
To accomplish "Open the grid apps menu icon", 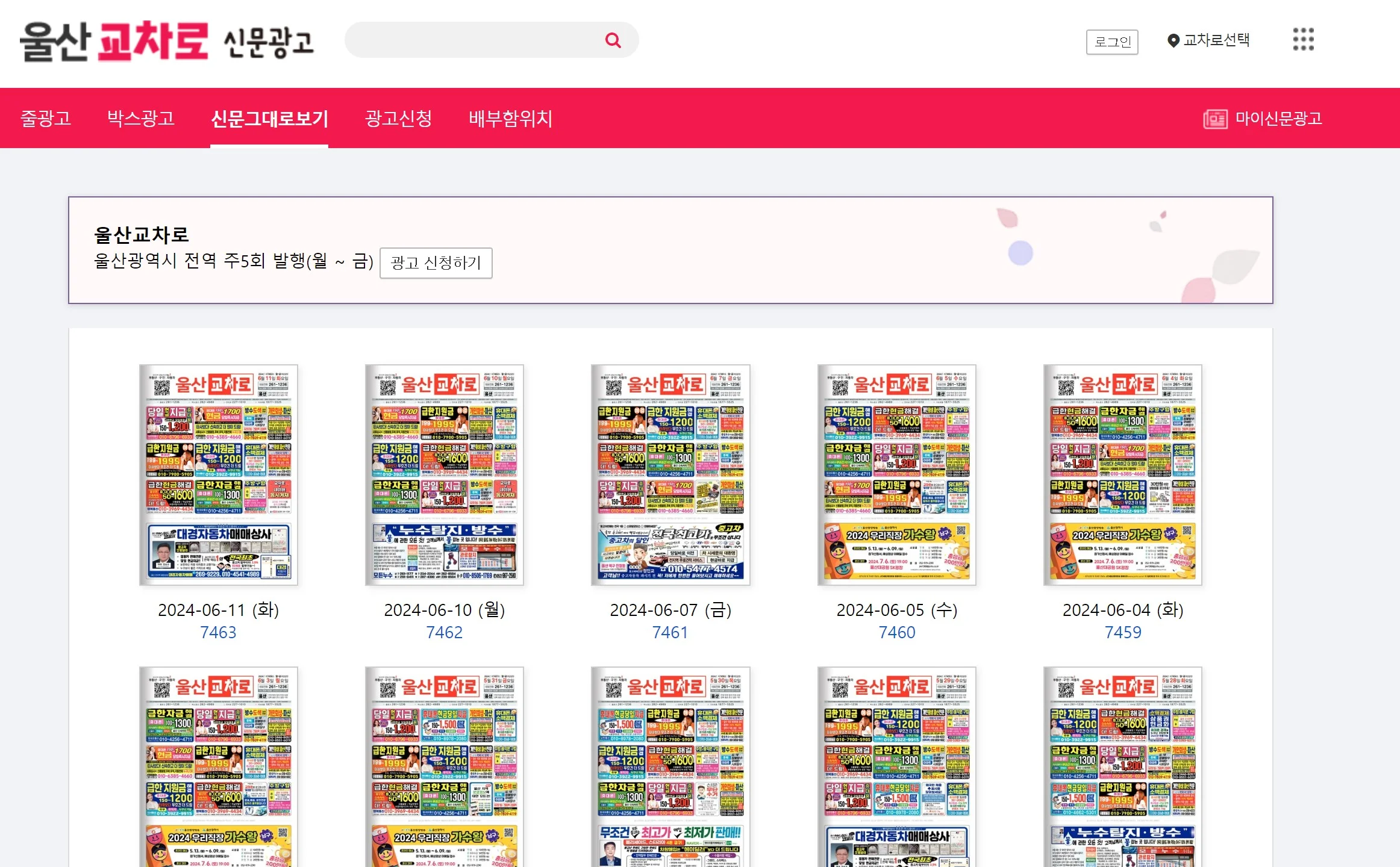I will tap(1303, 40).
